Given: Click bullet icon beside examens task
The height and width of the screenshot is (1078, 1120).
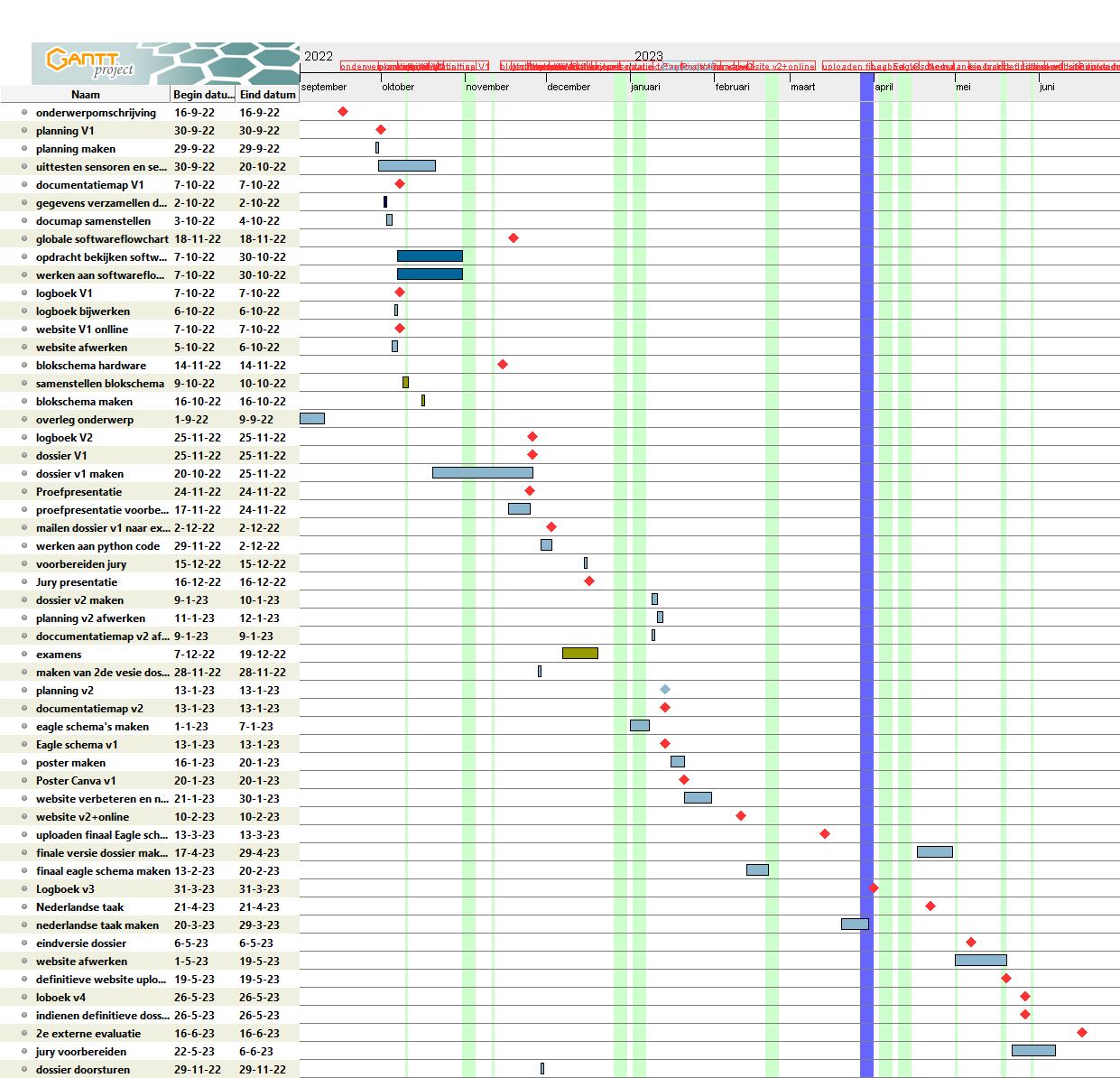Looking at the screenshot, I should click(24, 655).
